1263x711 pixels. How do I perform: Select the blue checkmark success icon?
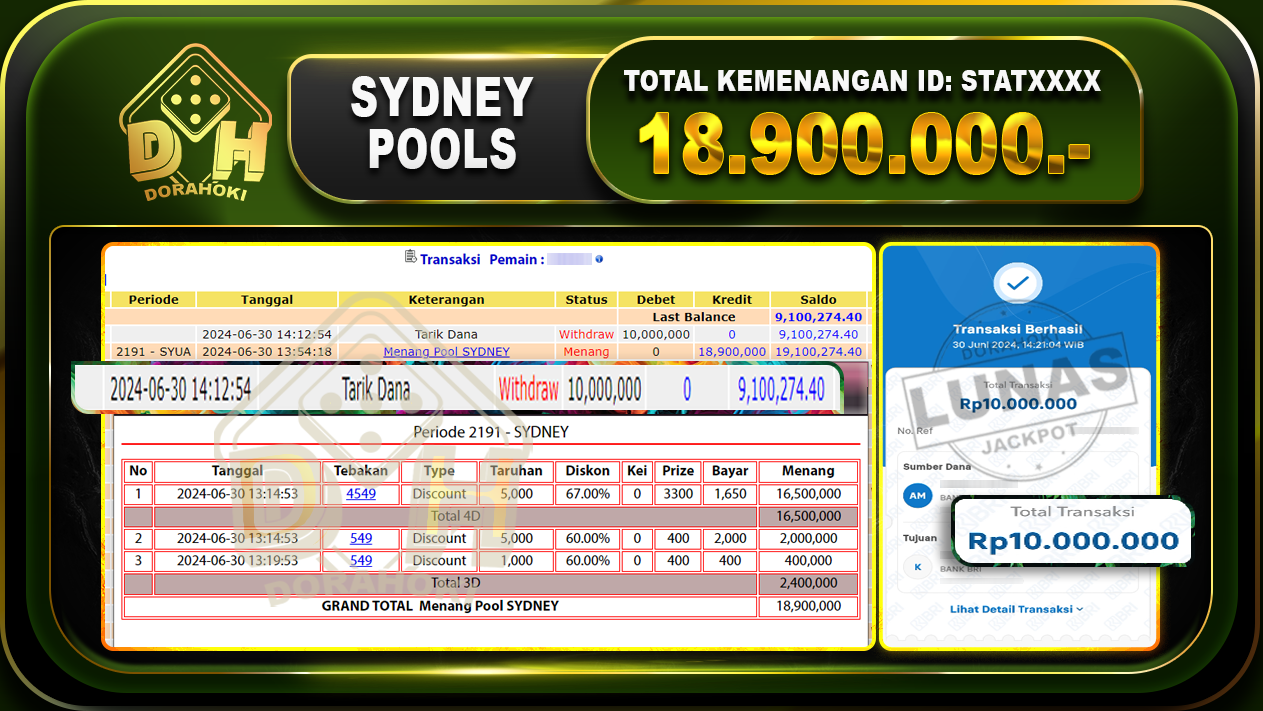(x=1018, y=283)
